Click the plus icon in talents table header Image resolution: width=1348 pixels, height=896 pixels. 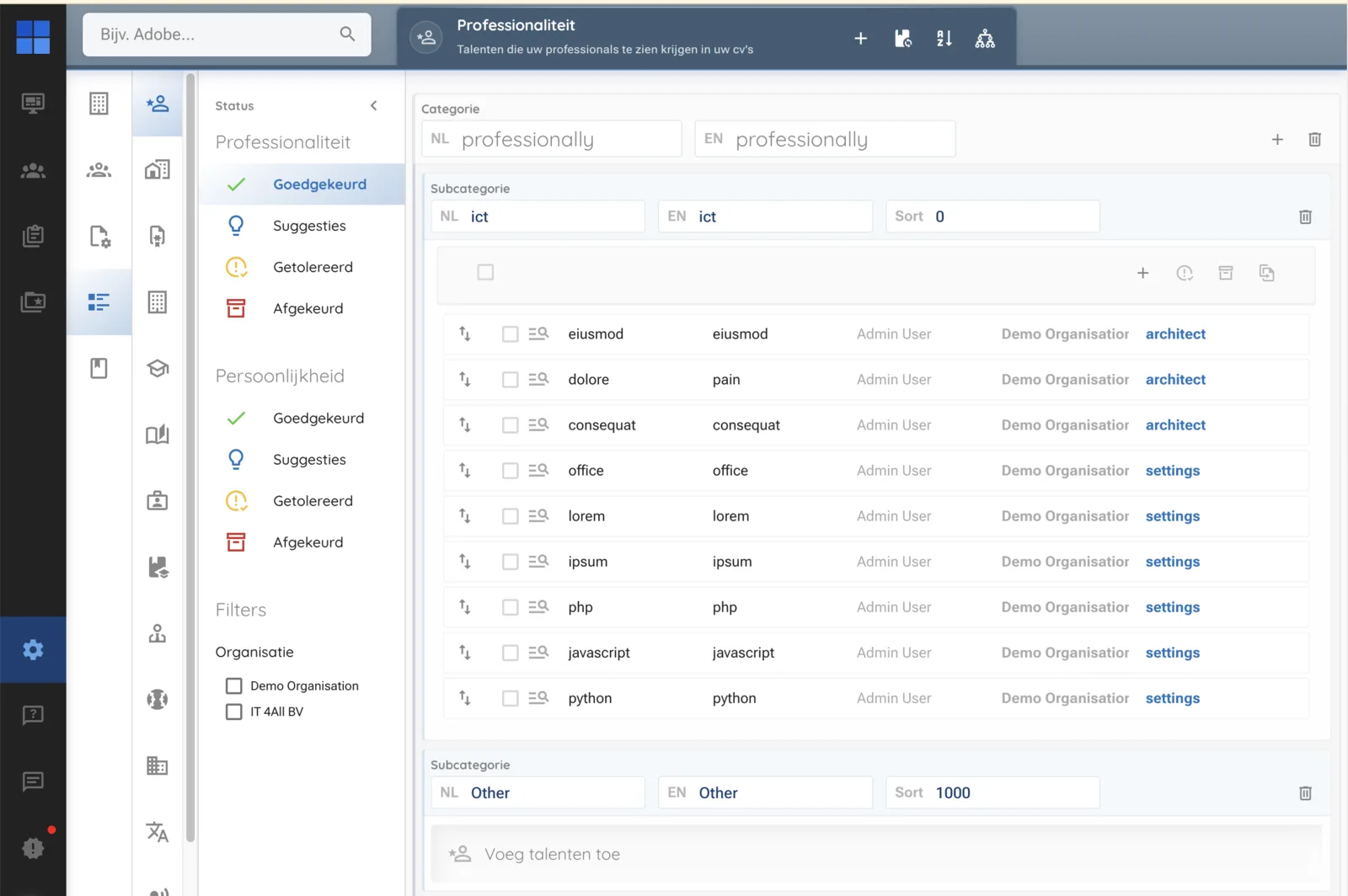(x=1142, y=273)
